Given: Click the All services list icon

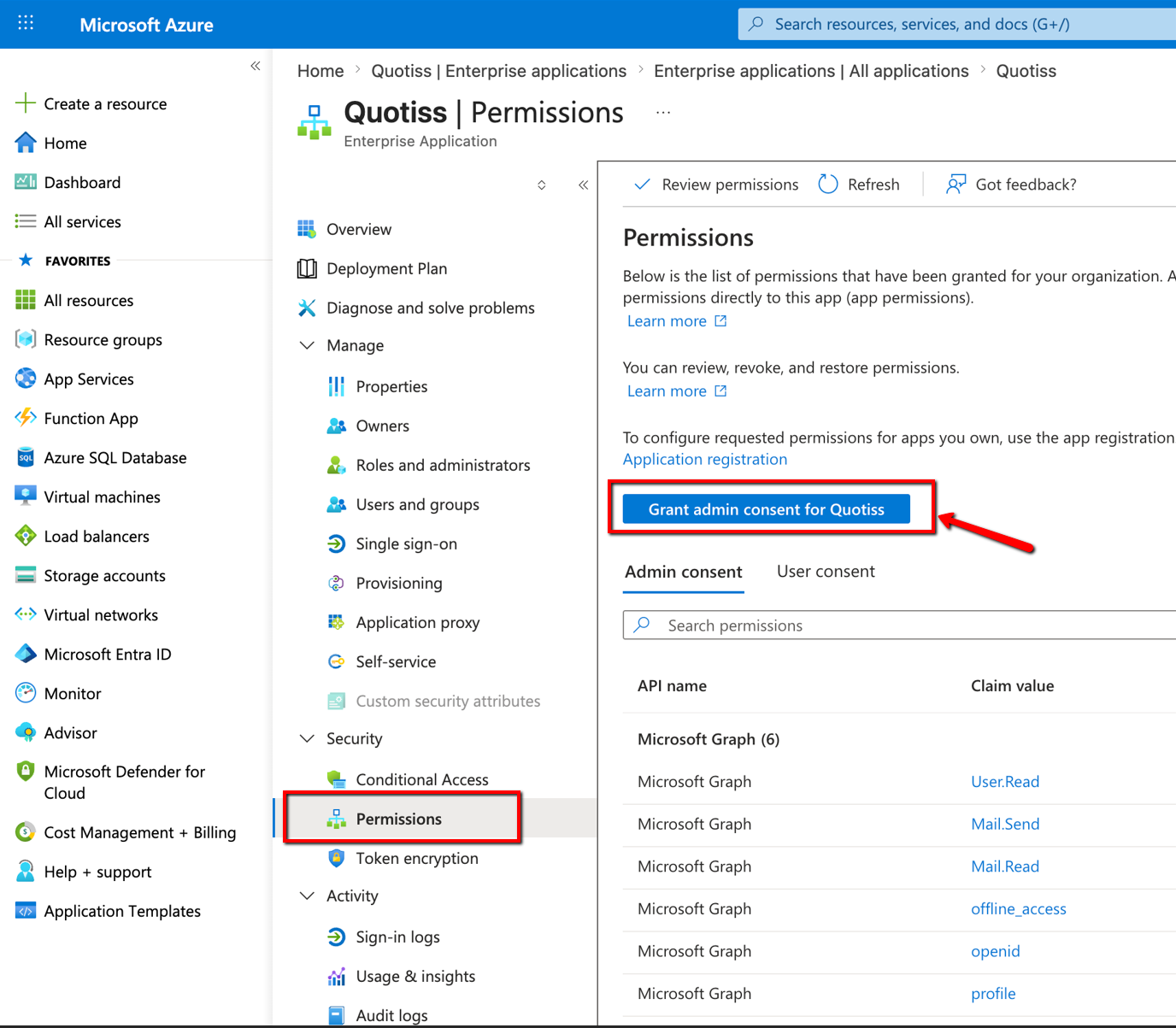Looking at the screenshot, I should coord(26,221).
